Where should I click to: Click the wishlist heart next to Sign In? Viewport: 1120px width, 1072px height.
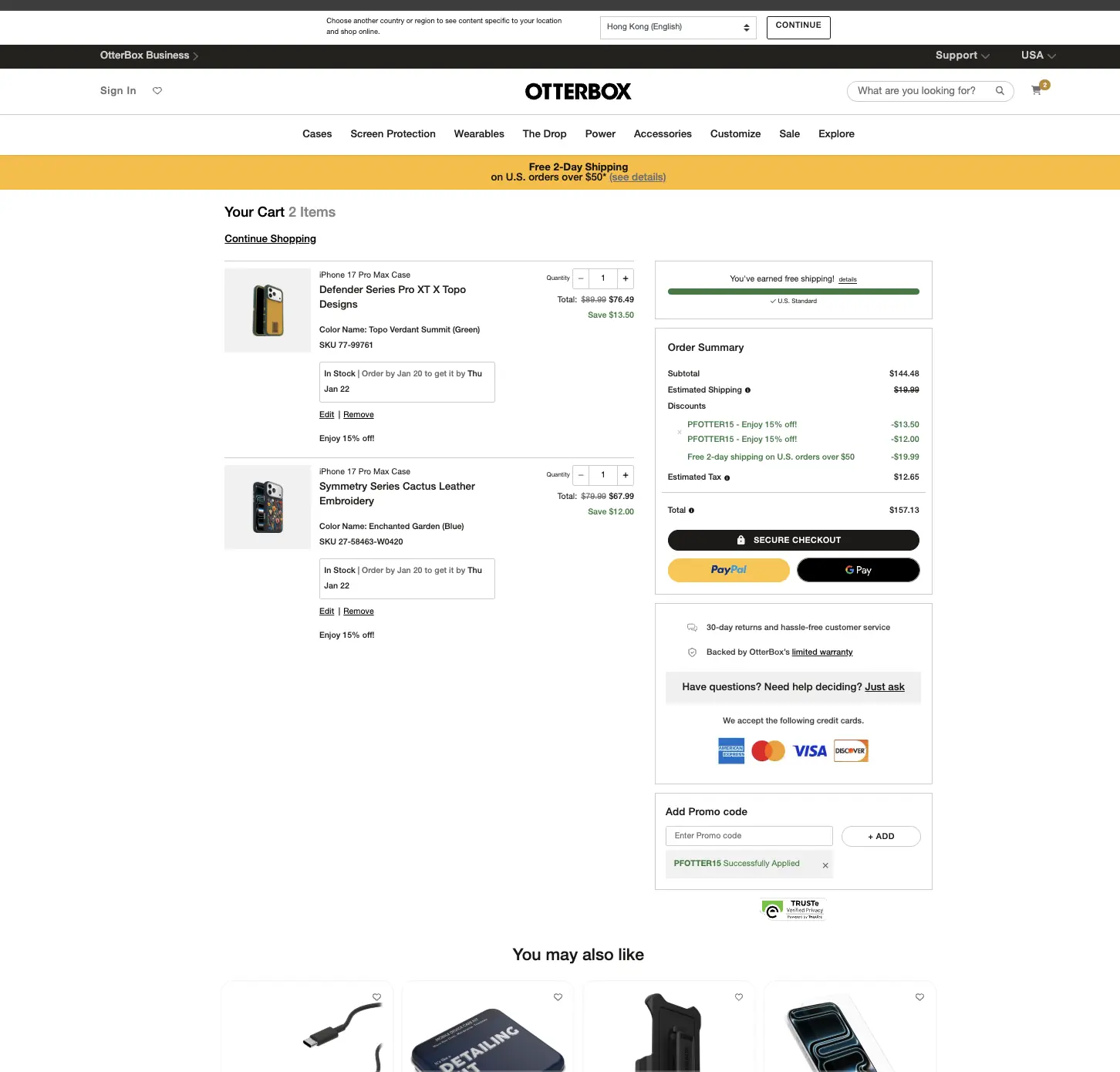click(x=157, y=91)
